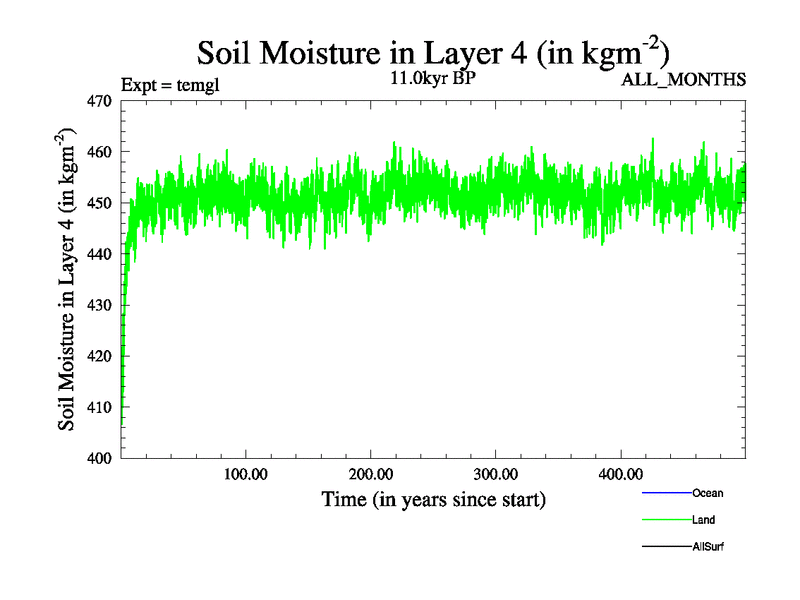Viewport: 800px width, 600px height.
Task: Click the 470 y-axis tick label
Action: (100, 101)
